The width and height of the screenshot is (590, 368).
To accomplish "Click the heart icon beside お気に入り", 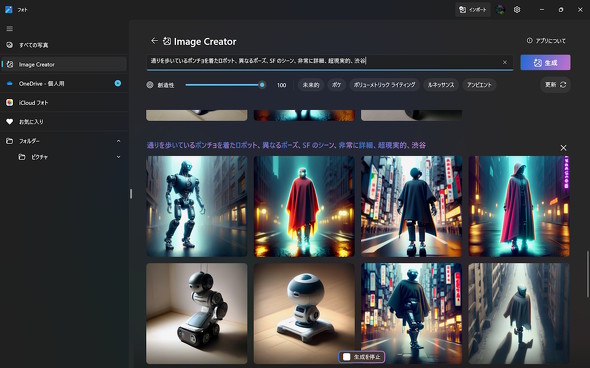I will pyautogui.click(x=10, y=122).
